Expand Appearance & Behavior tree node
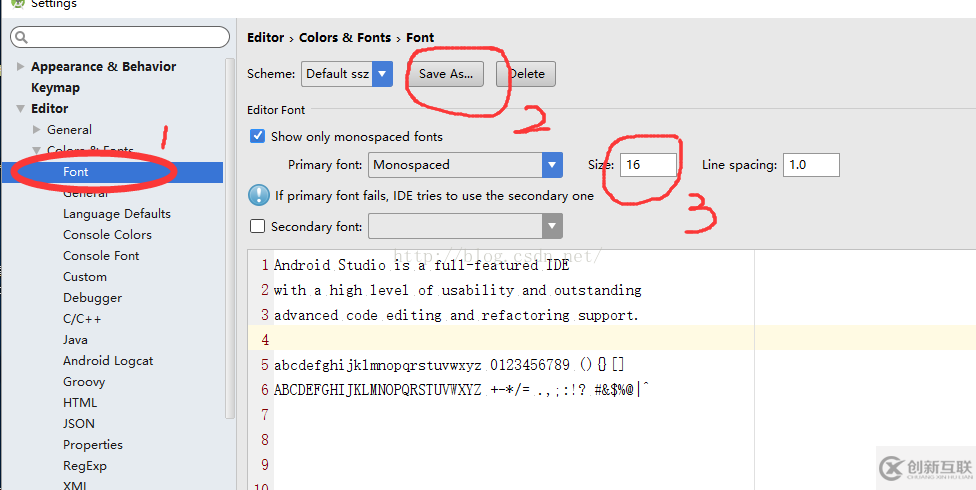This screenshot has height=490, width=976. pos(21,66)
